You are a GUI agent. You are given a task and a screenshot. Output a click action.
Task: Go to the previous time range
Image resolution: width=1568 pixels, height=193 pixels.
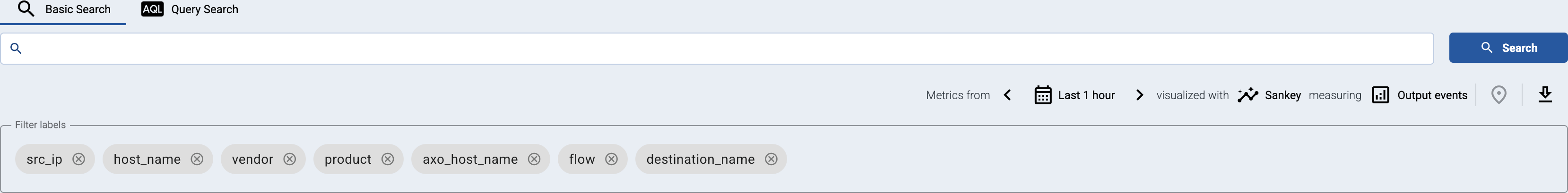(1007, 95)
